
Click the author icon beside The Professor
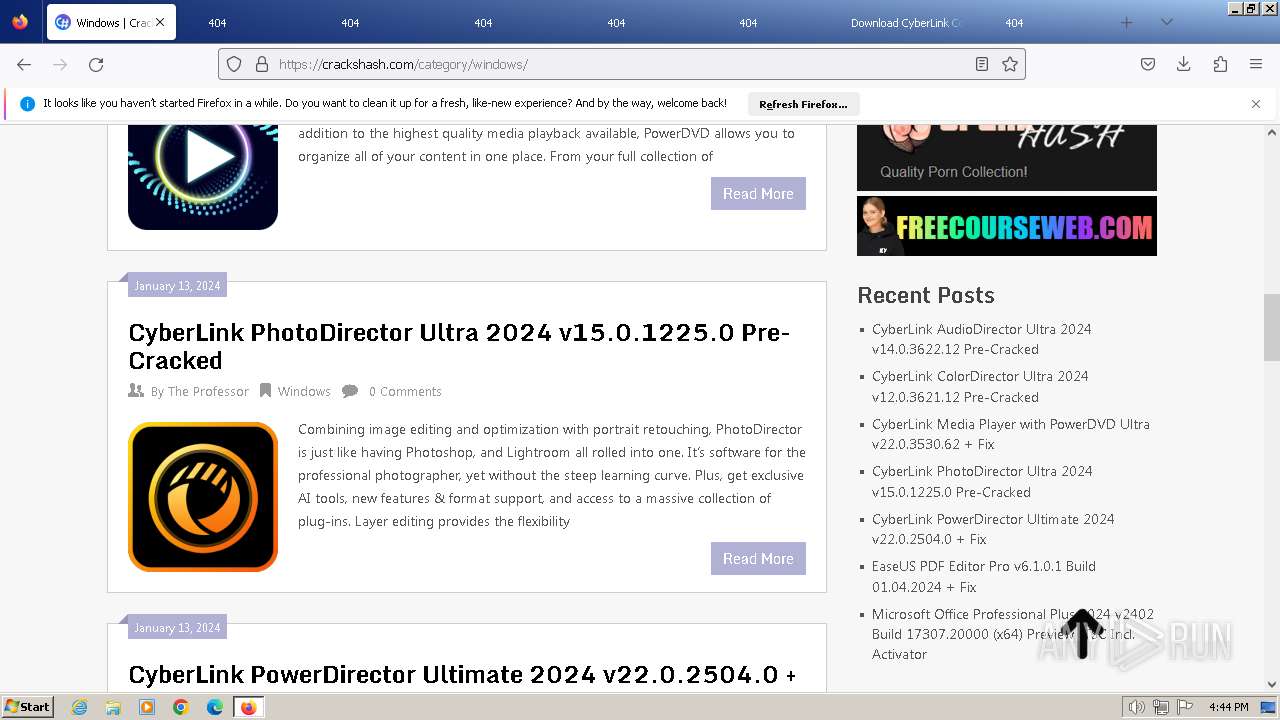pos(137,391)
